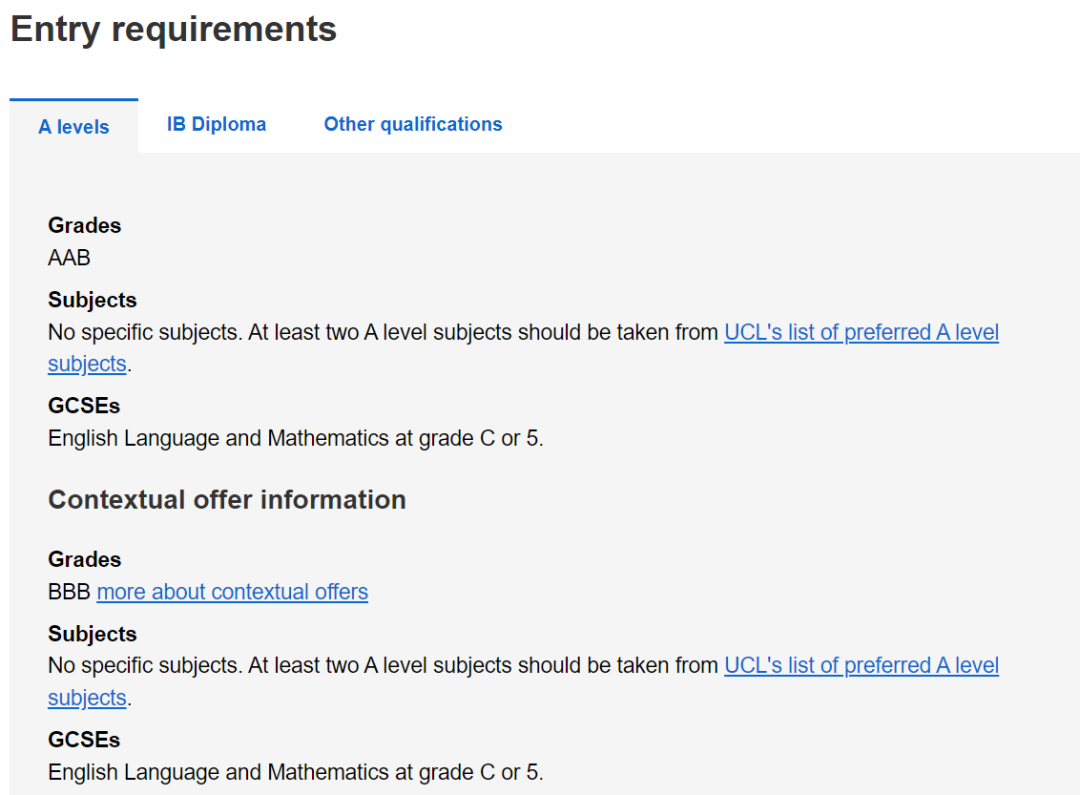Click the Entry requirements heading

pos(173,29)
